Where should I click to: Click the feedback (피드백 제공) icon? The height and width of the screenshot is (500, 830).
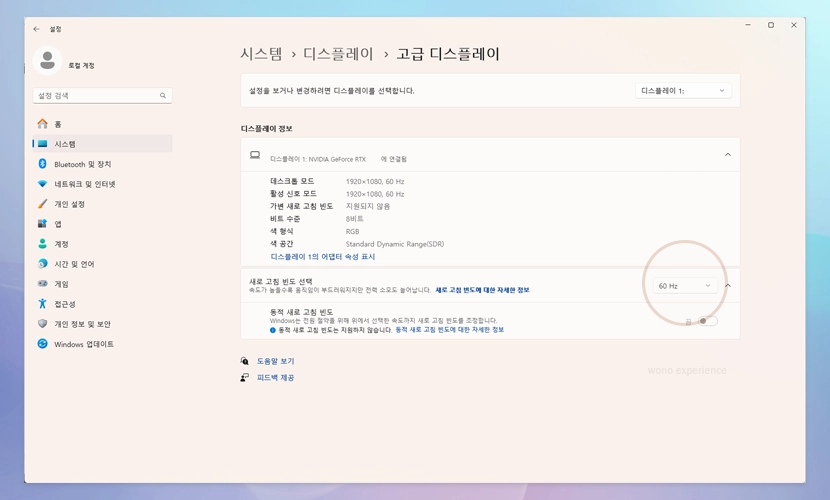tap(245, 377)
